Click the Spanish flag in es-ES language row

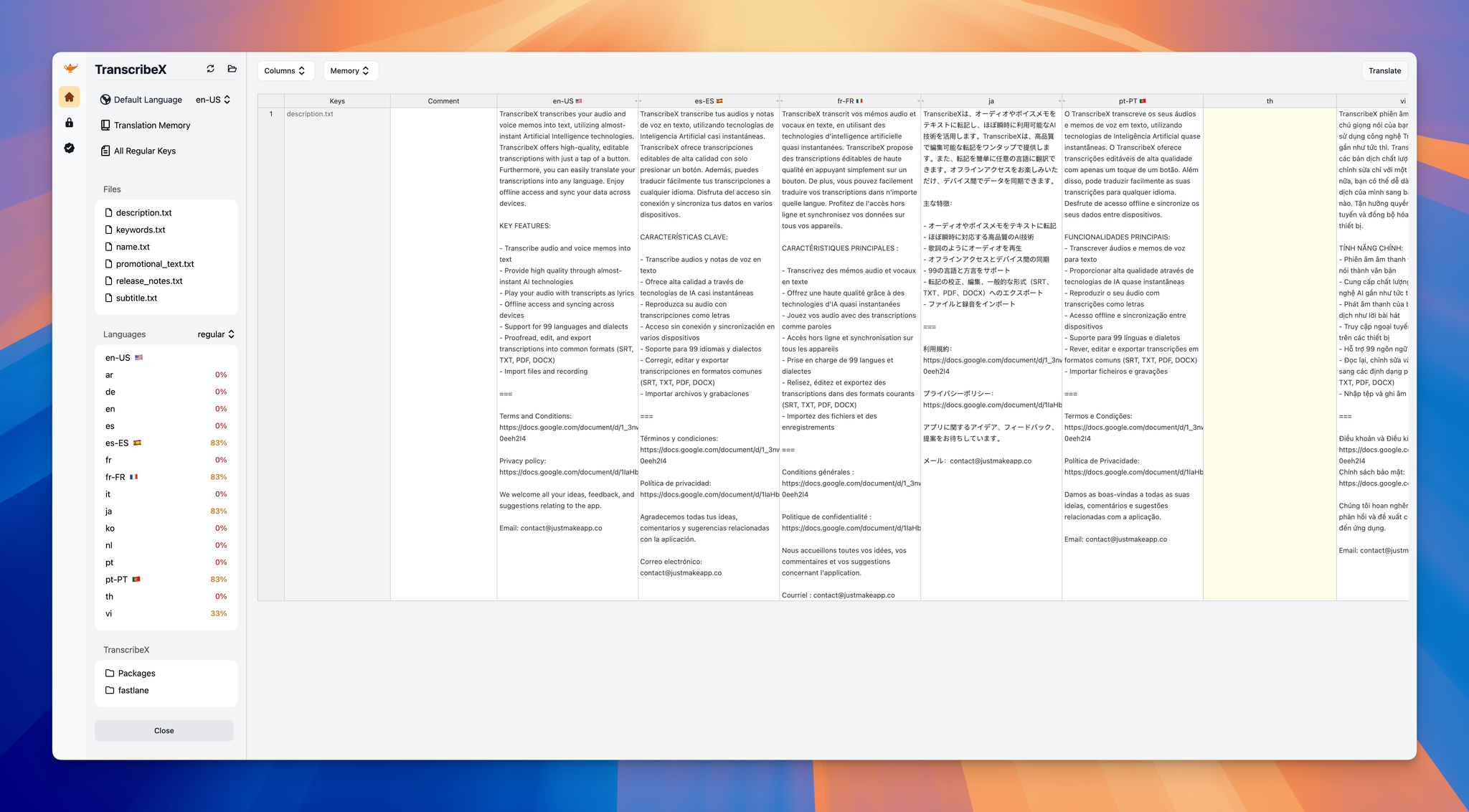tap(137, 443)
